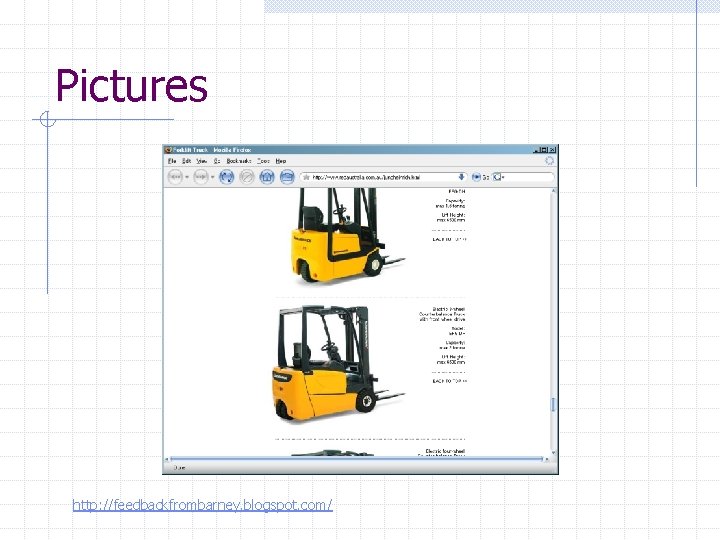The width and height of the screenshot is (720, 540).
Task: Open the Back history dropdown arrow
Action: 187,177
